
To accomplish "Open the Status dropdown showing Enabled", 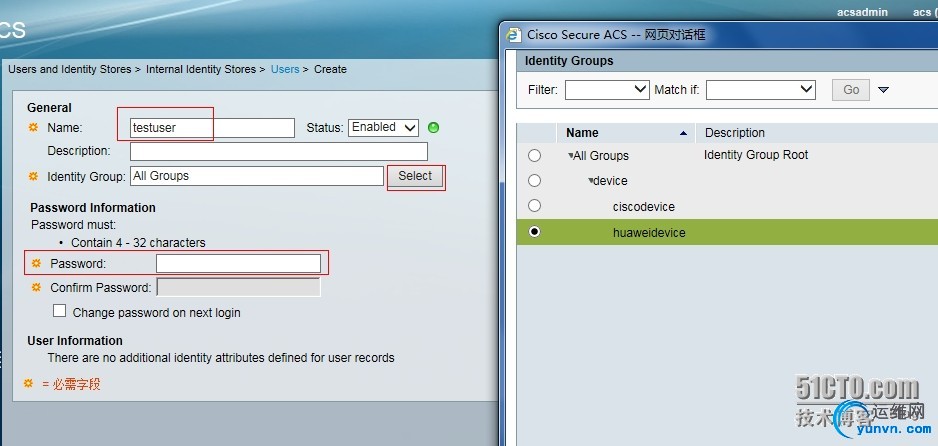I will tap(383, 127).
